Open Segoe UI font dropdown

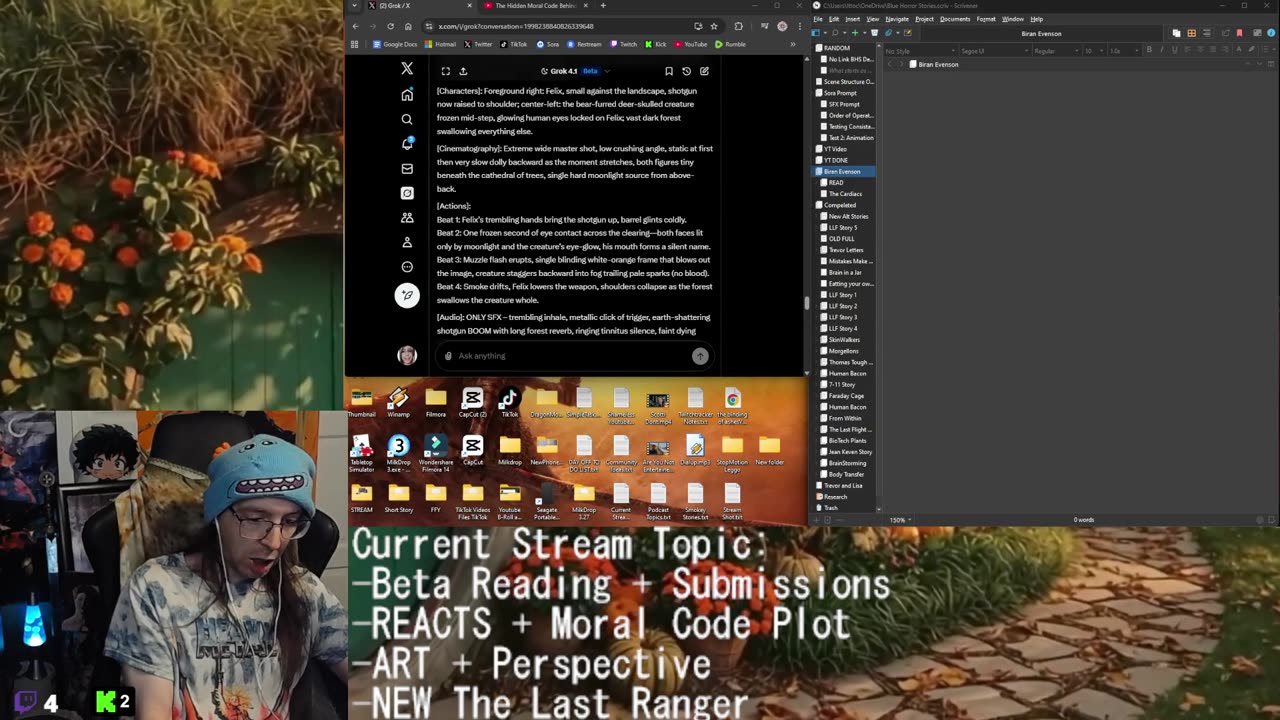click(x=994, y=51)
